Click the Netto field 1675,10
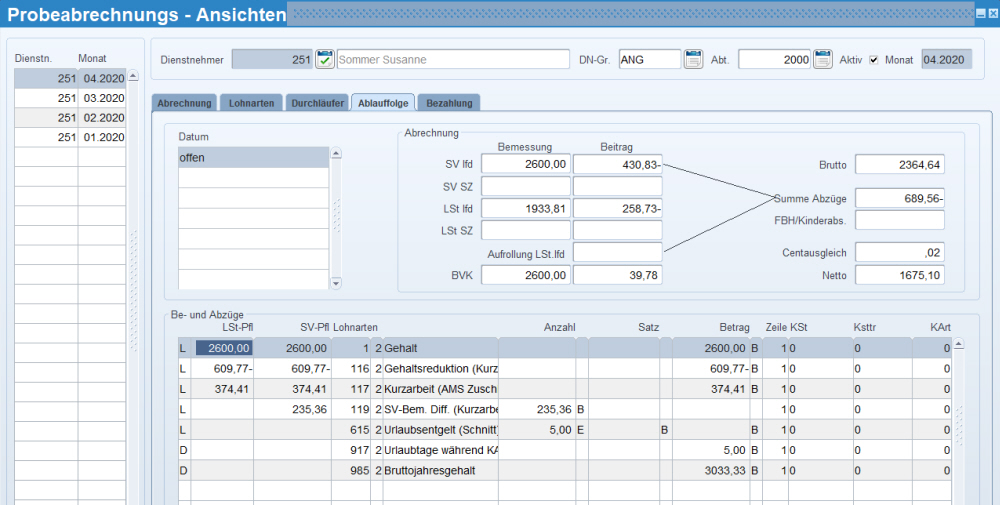 [x=900, y=275]
